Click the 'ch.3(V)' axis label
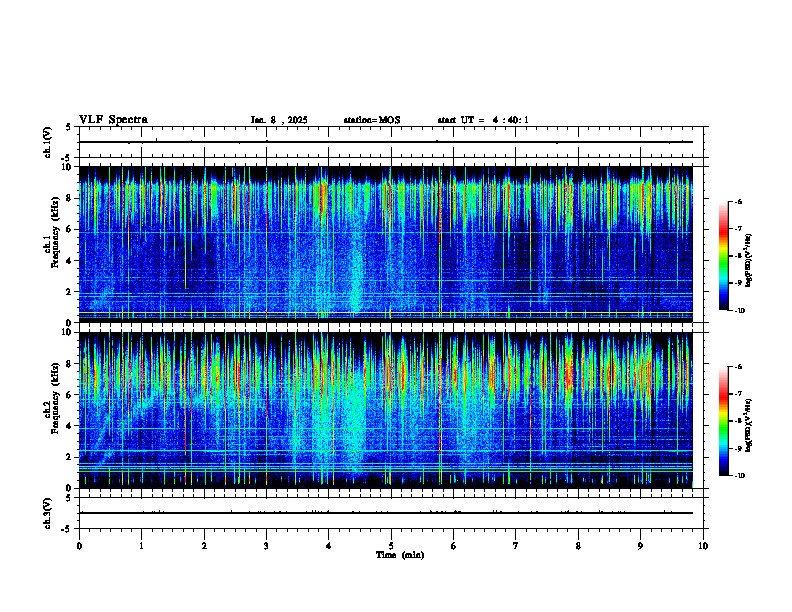The height and width of the screenshot is (612, 792). [x=47, y=513]
